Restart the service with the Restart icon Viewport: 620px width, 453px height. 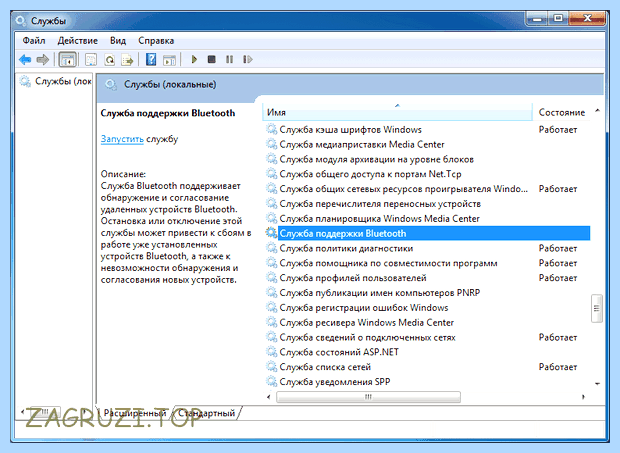point(248,59)
